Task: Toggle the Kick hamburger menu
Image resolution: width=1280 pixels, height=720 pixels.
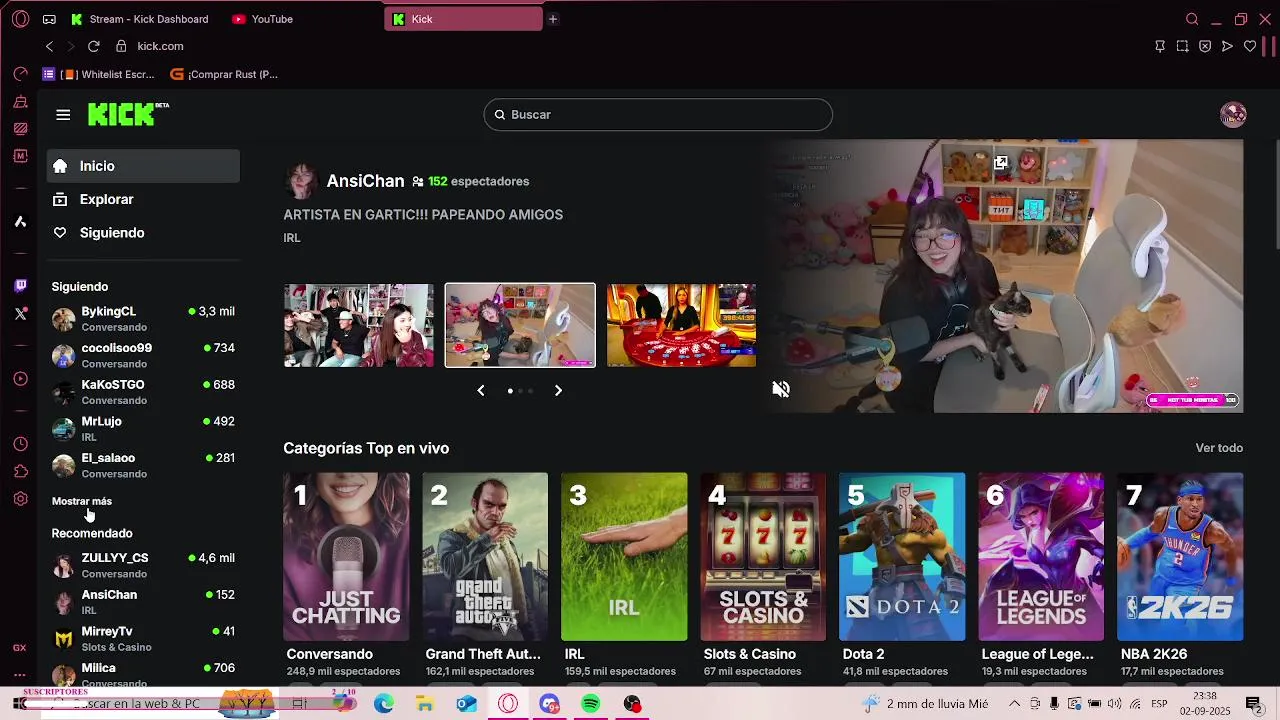Action: point(63,115)
